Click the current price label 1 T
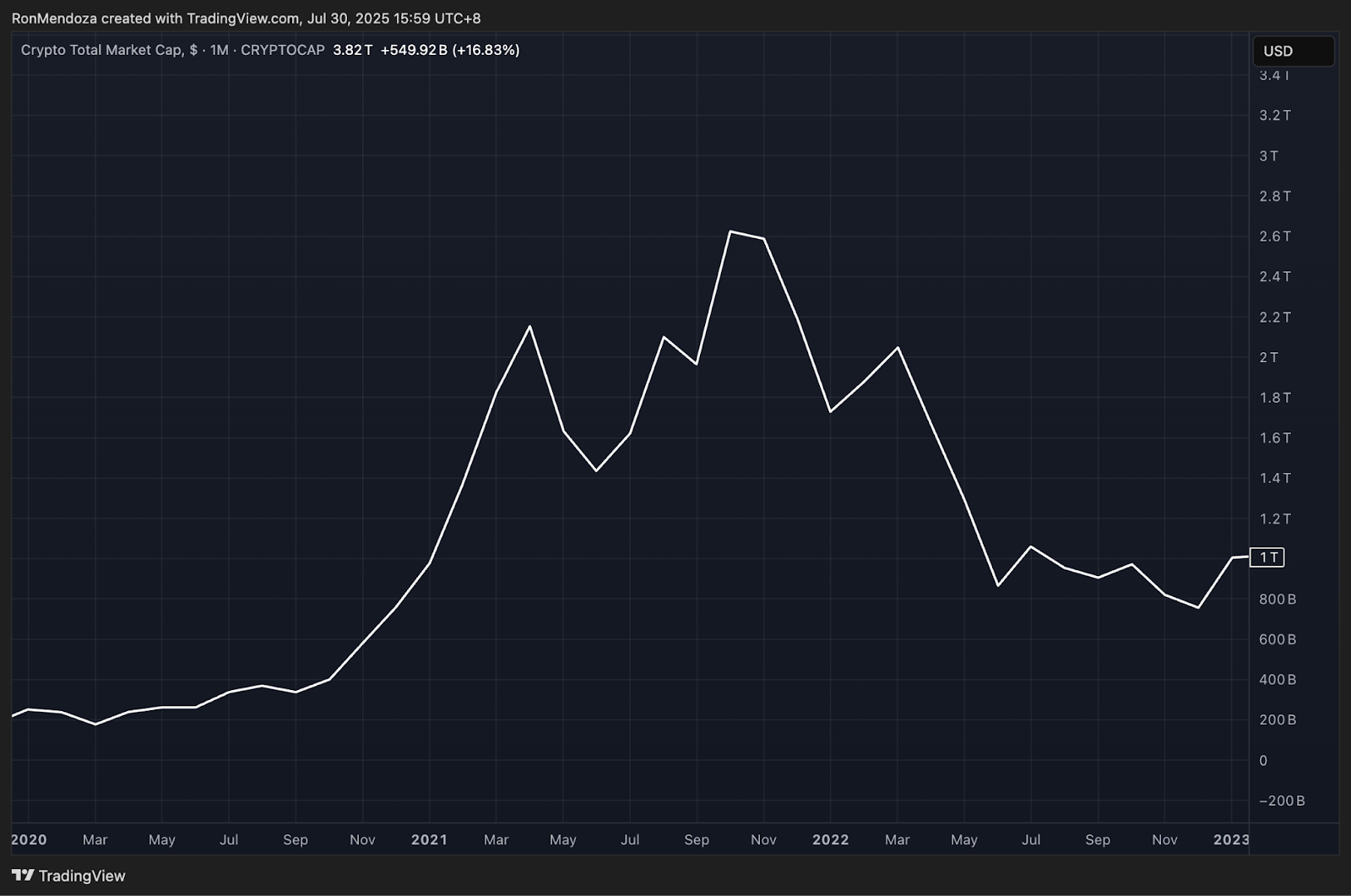The image size is (1351, 896). (x=1267, y=557)
